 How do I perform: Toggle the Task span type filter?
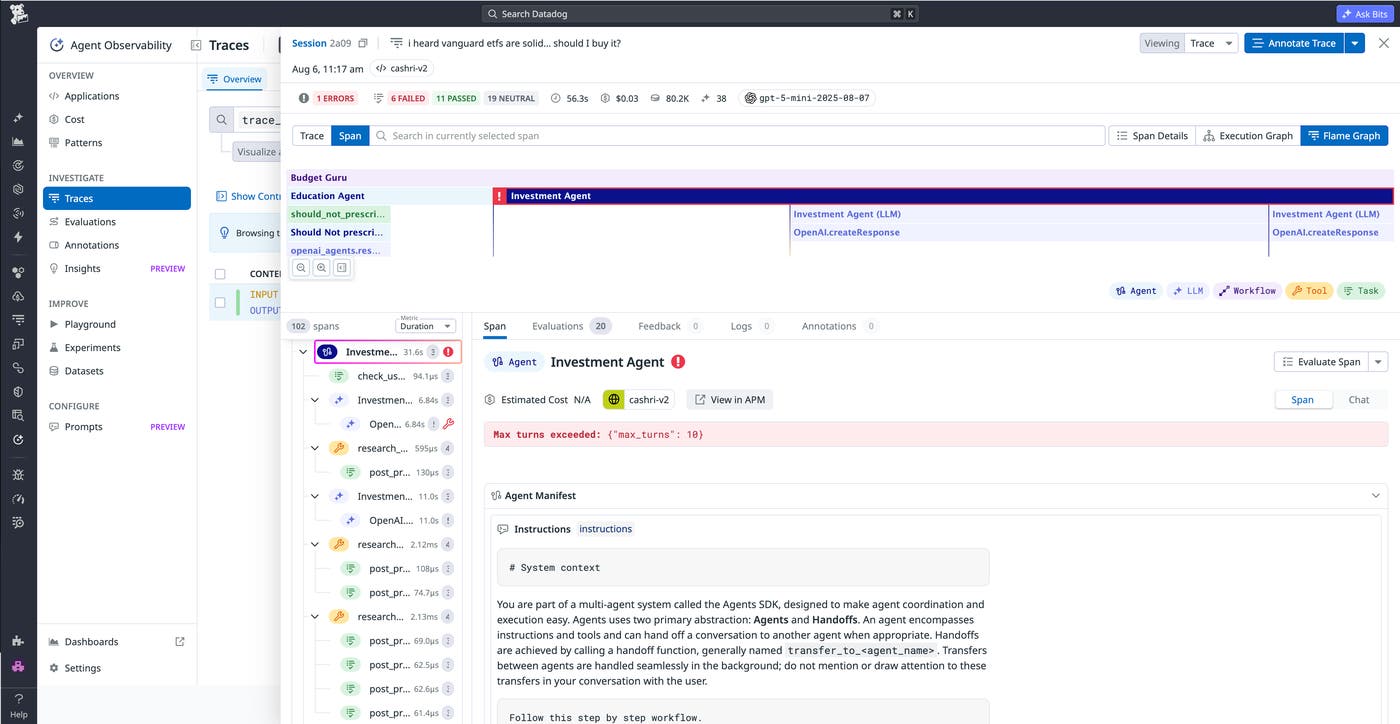point(1360,291)
